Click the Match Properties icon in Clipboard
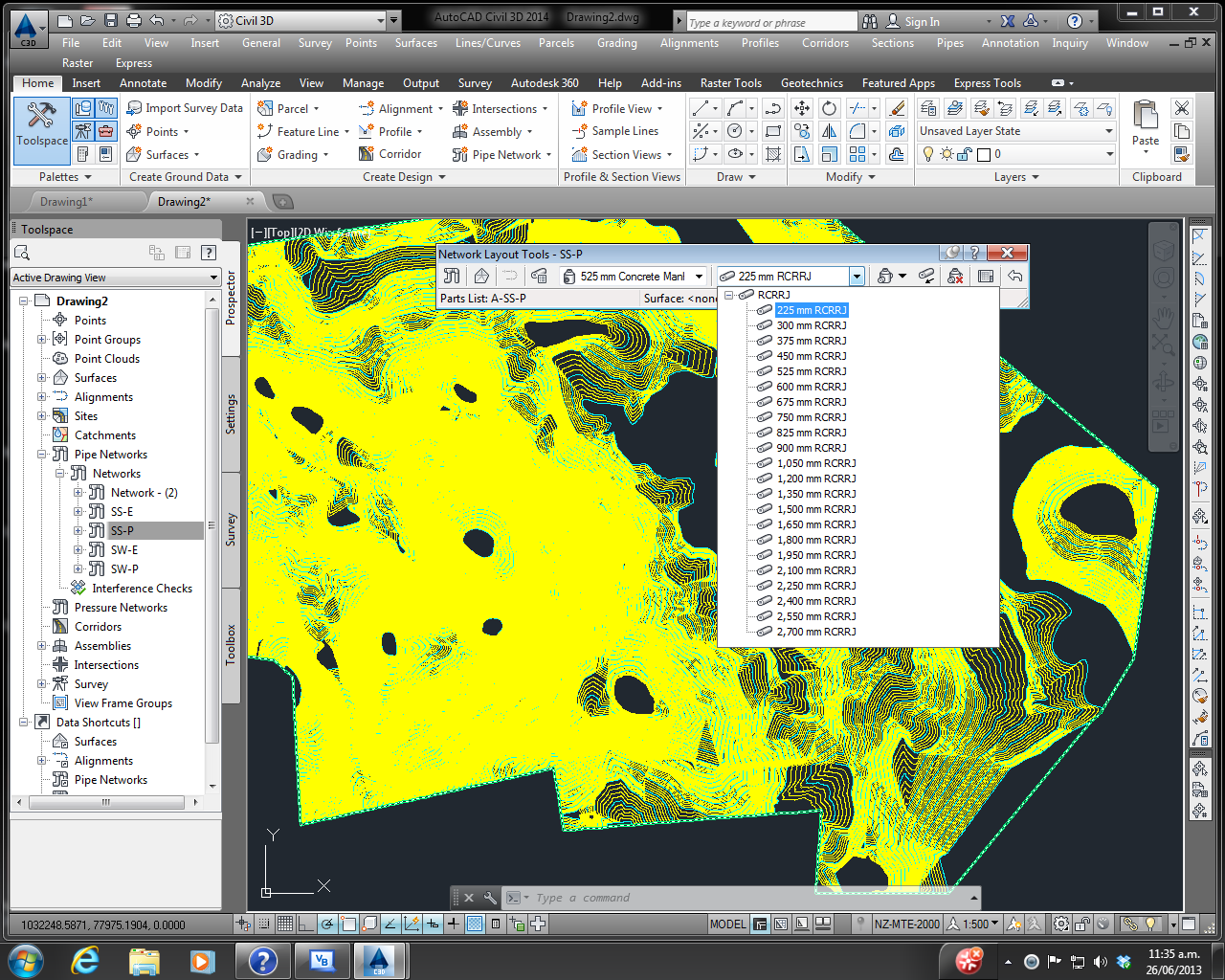 (x=1182, y=154)
